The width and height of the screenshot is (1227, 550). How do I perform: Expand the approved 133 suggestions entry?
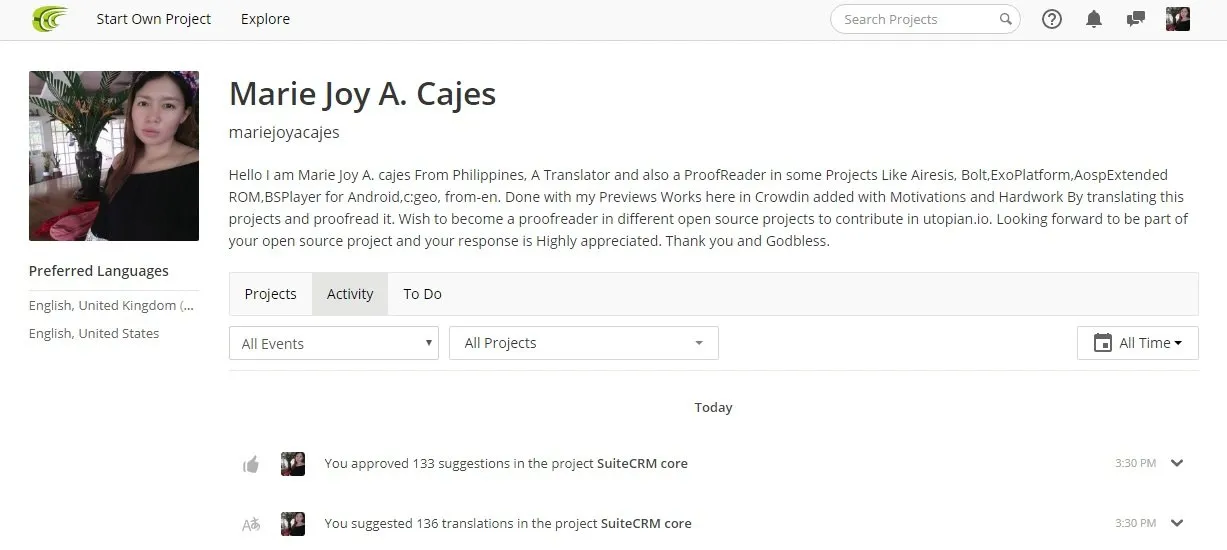pyautogui.click(x=1177, y=463)
